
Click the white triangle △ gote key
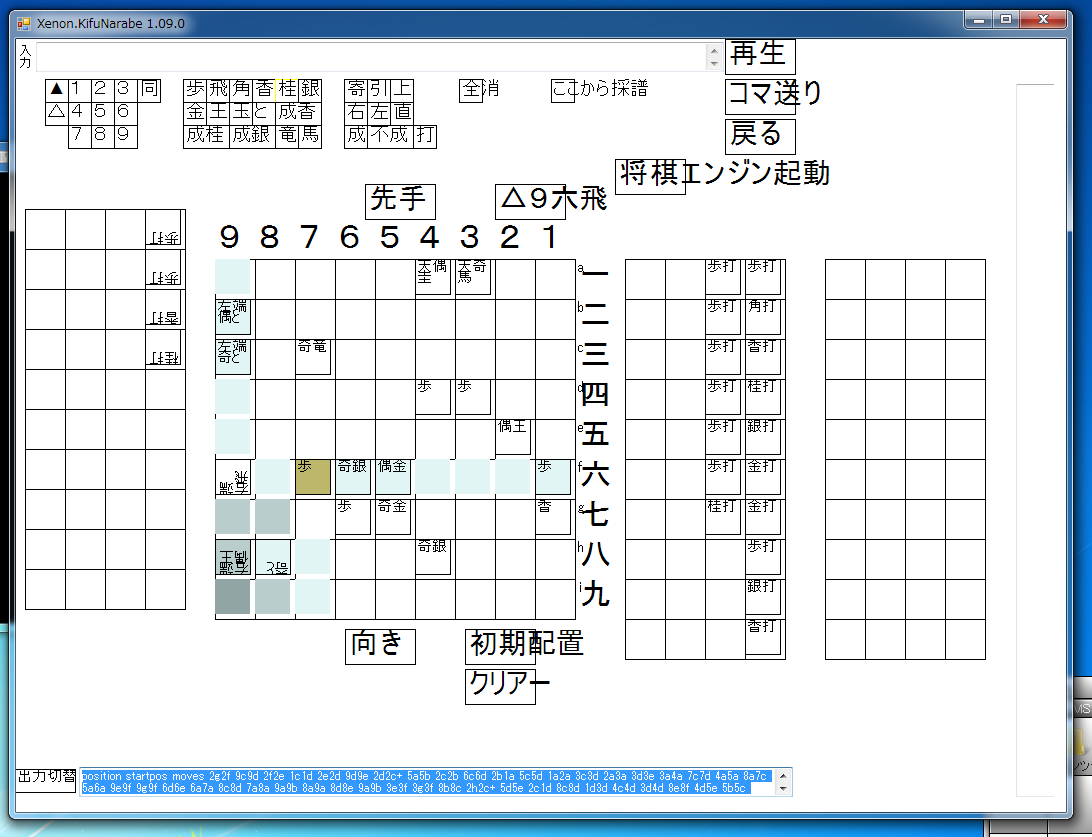(x=57, y=112)
